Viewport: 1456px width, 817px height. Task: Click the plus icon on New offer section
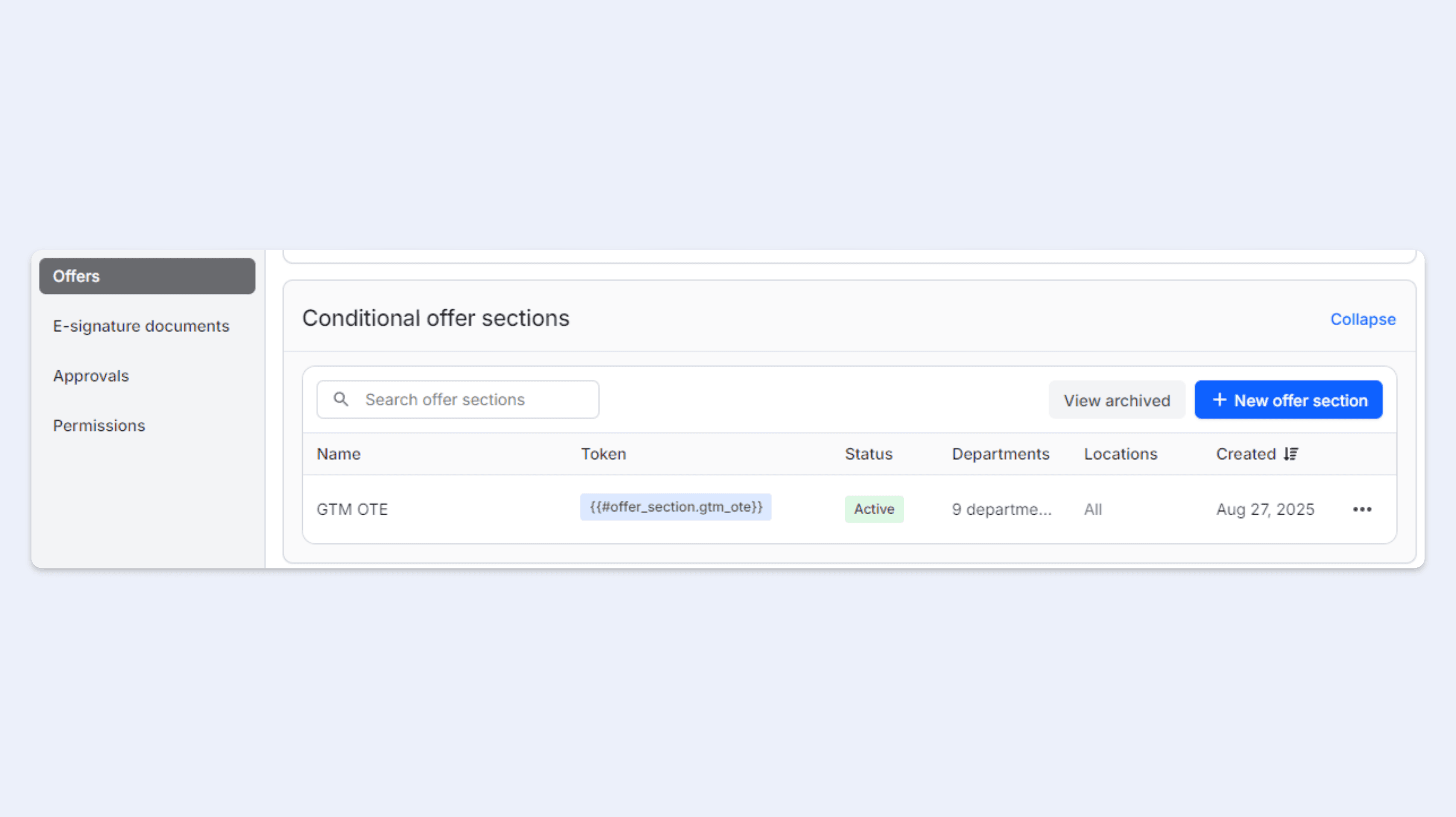pos(1219,400)
